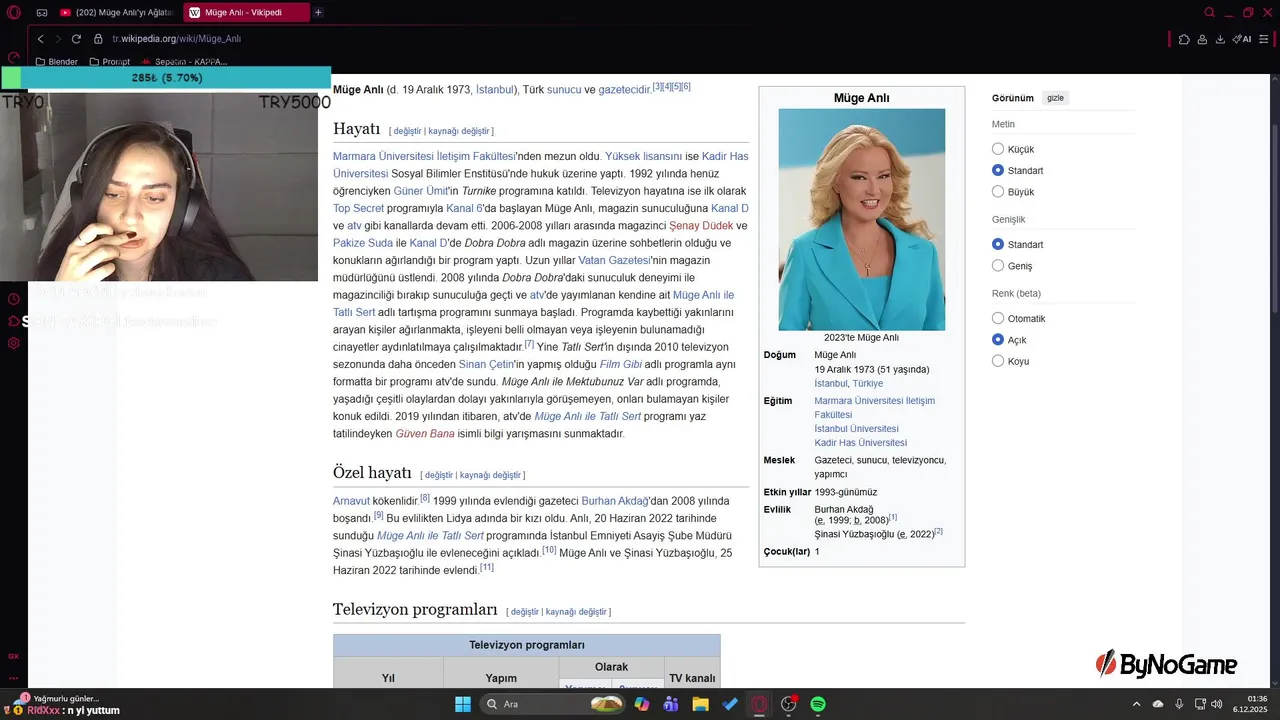Open the downloads icon in toolbar
1280x720 pixels.
[x=1220, y=39]
